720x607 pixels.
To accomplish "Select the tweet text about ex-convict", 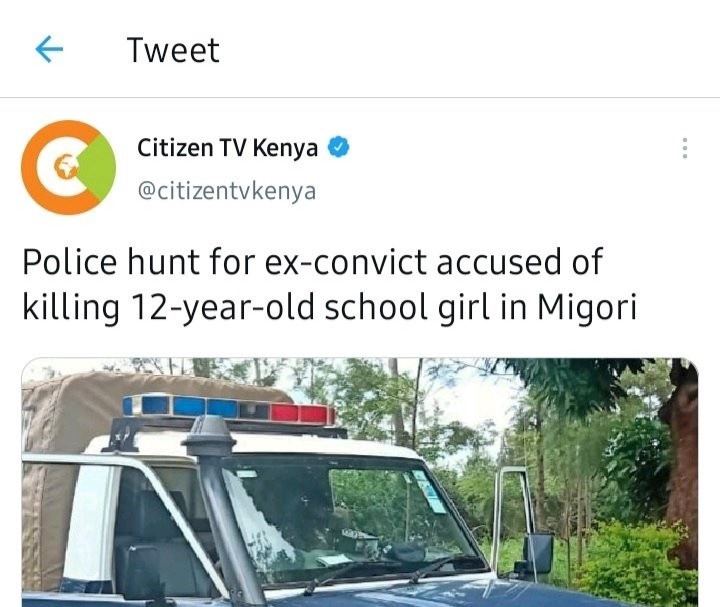I will pos(330,285).
